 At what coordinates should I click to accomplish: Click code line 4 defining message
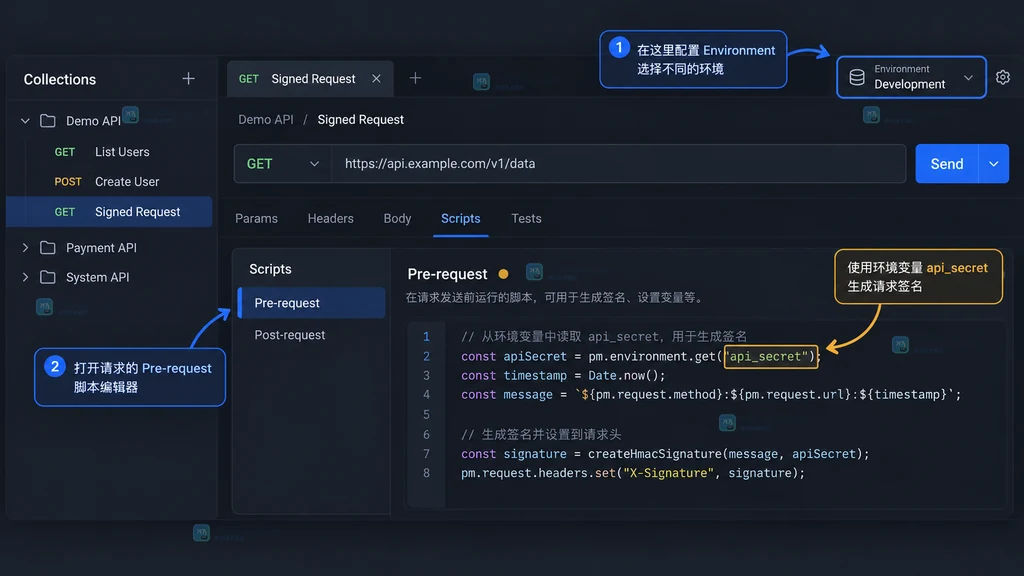(711, 394)
